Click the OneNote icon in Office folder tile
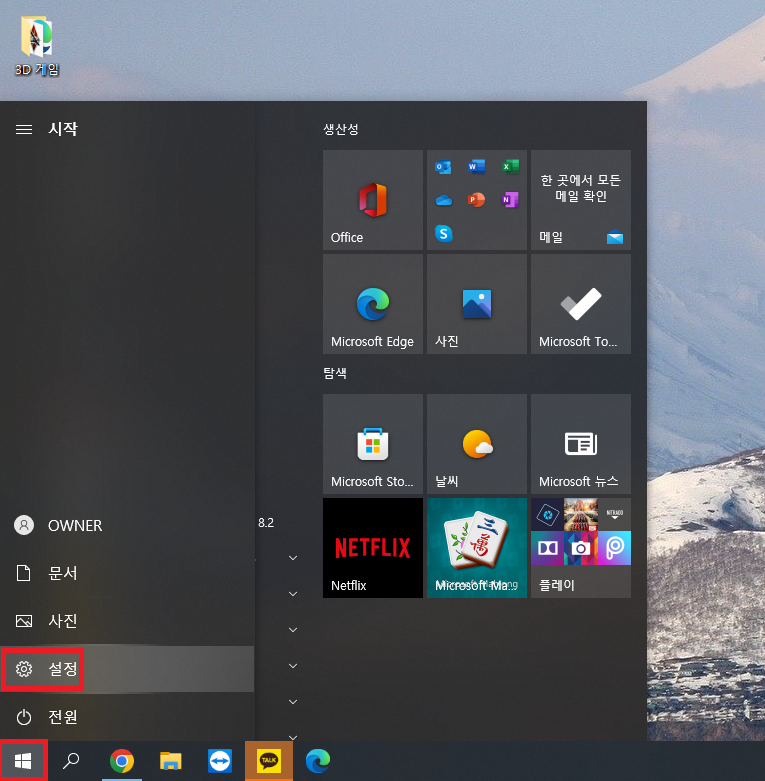The width and height of the screenshot is (765, 781). pyautogui.click(x=510, y=200)
